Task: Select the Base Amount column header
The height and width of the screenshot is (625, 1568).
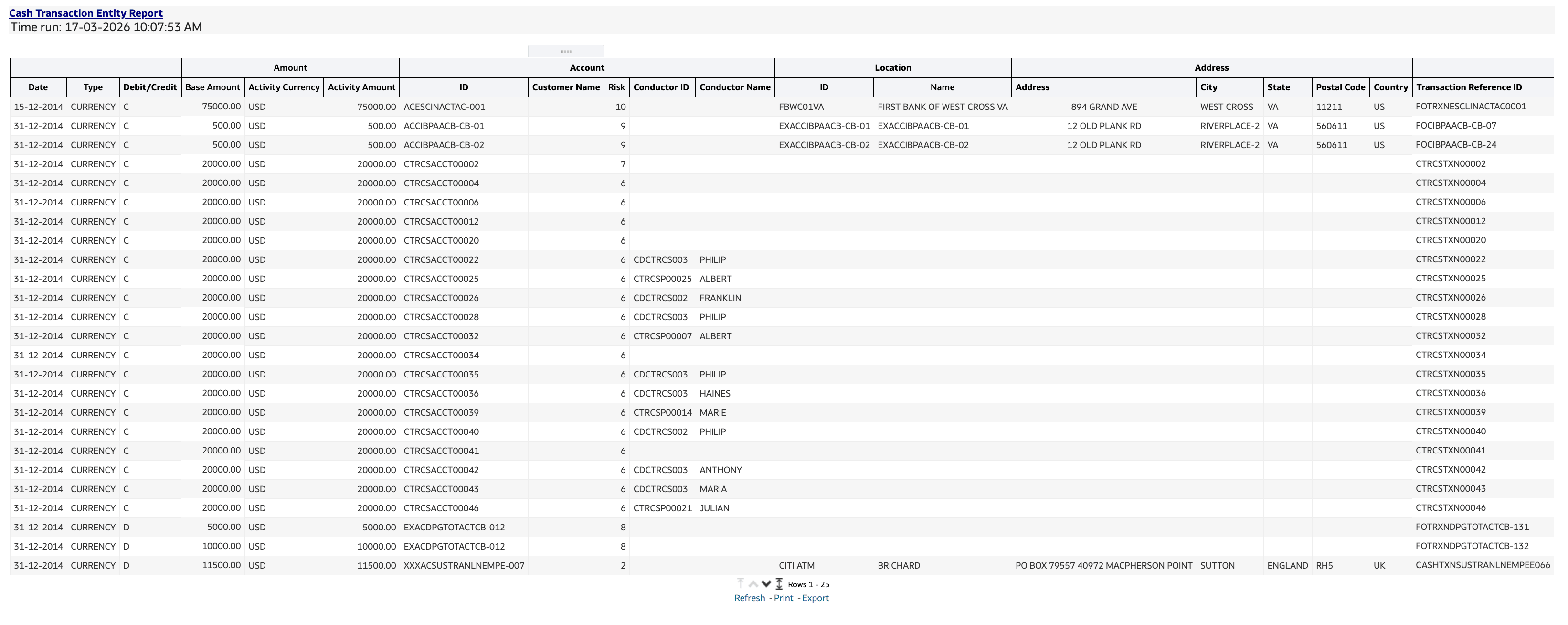Action: tap(212, 87)
